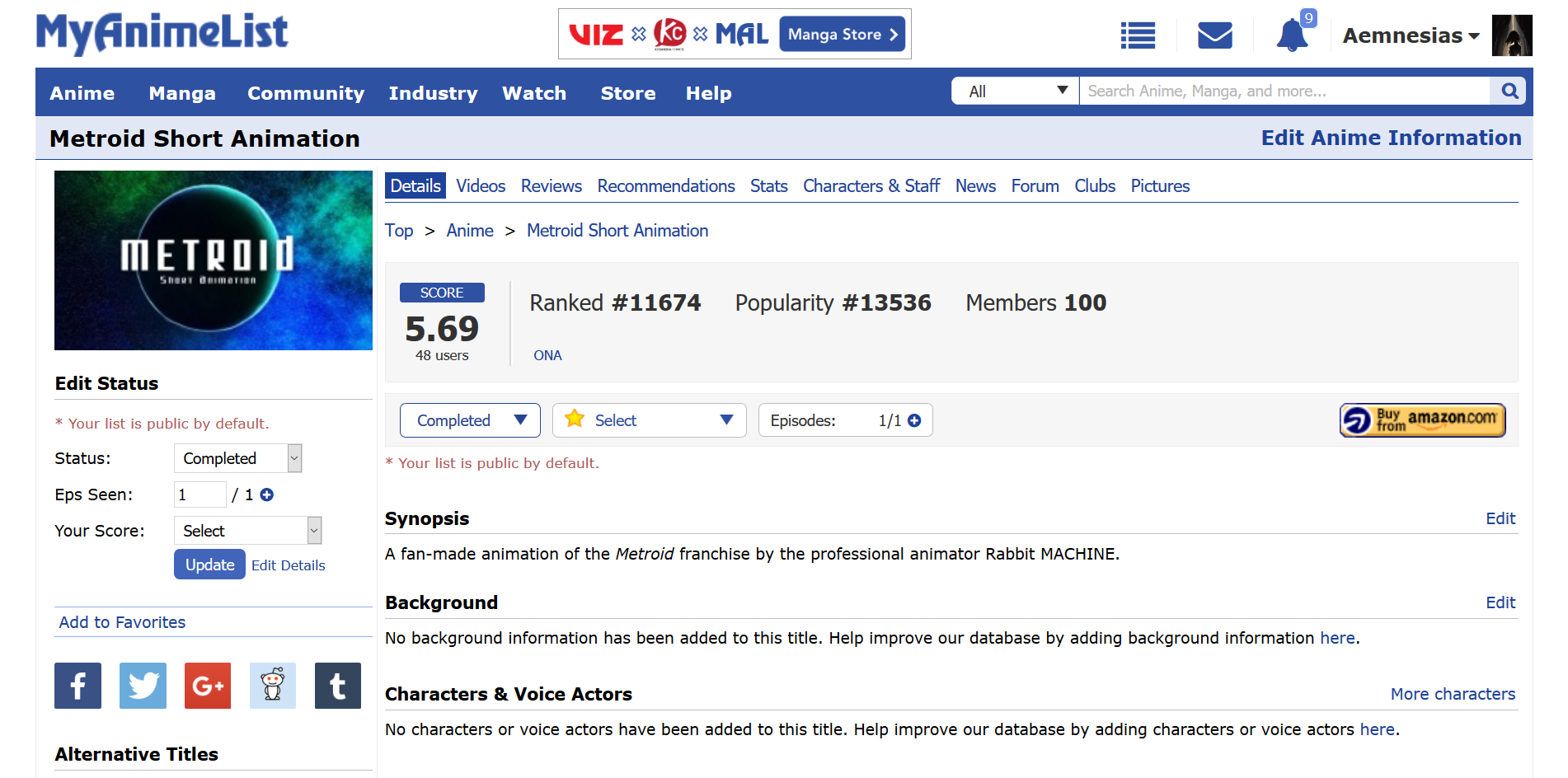This screenshot has width=1568, height=778.
Task: Share on Twitter icon
Action: click(x=143, y=686)
